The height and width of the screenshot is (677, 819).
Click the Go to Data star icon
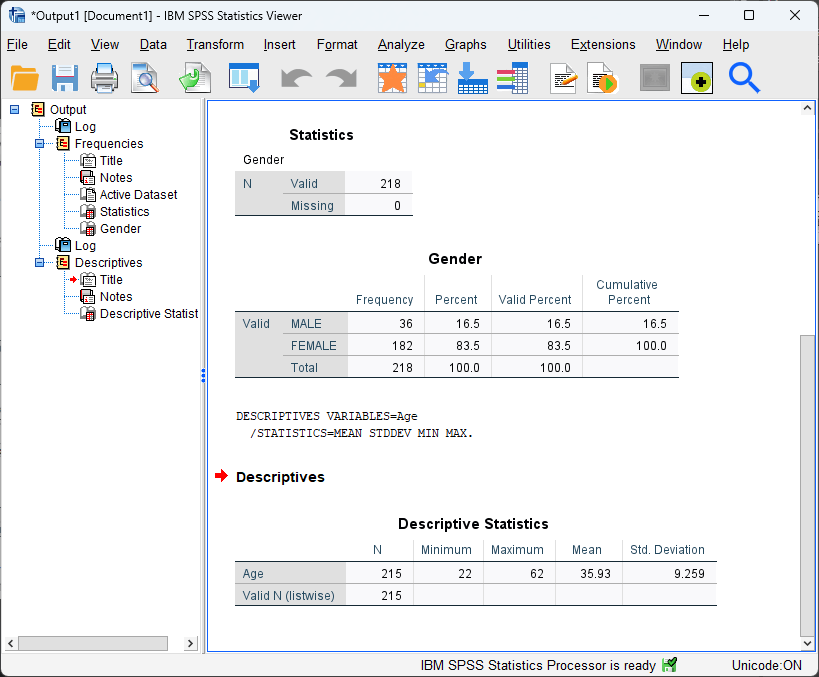pos(392,78)
